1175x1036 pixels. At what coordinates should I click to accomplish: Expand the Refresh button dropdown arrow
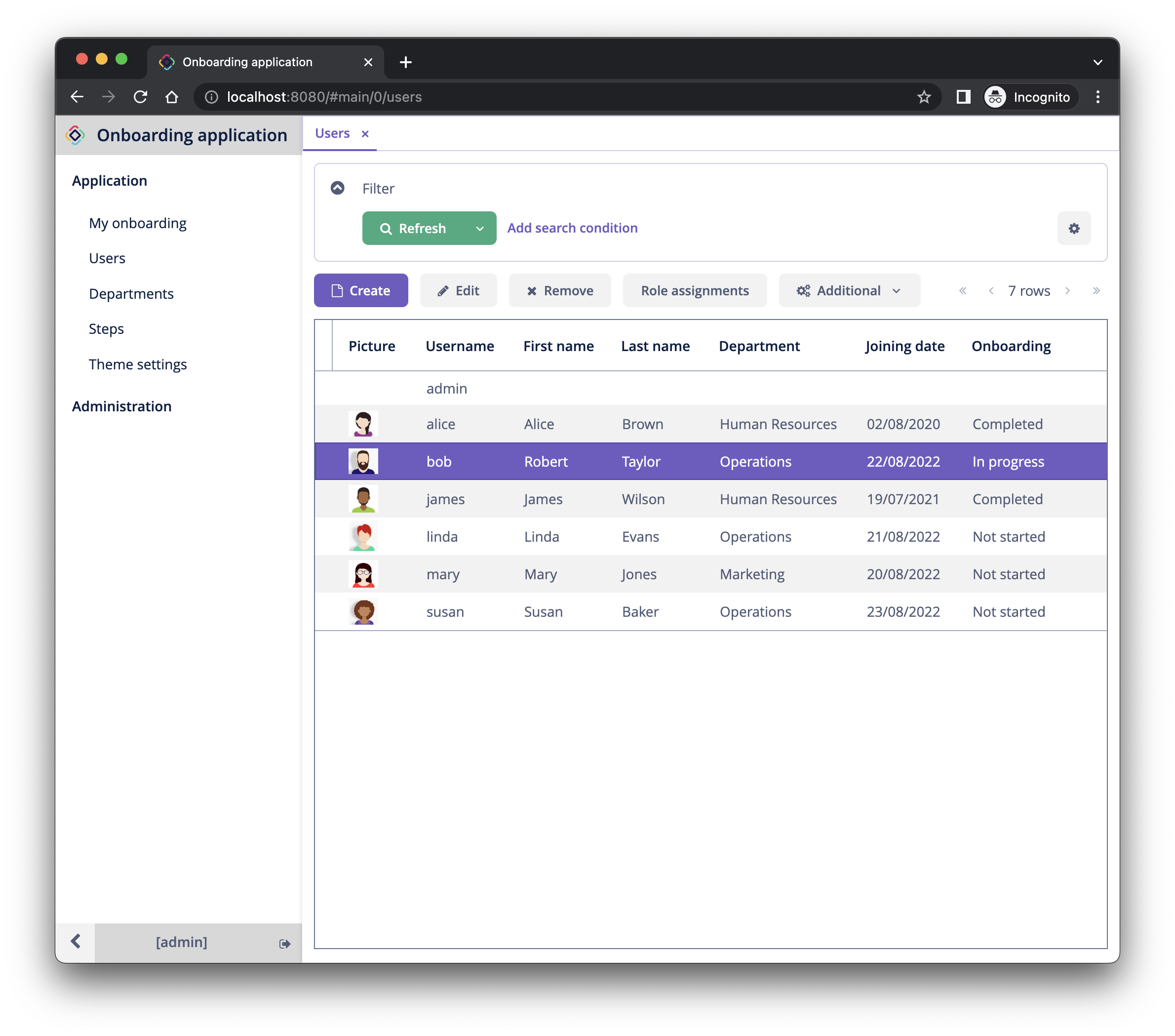(x=479, y=228)
